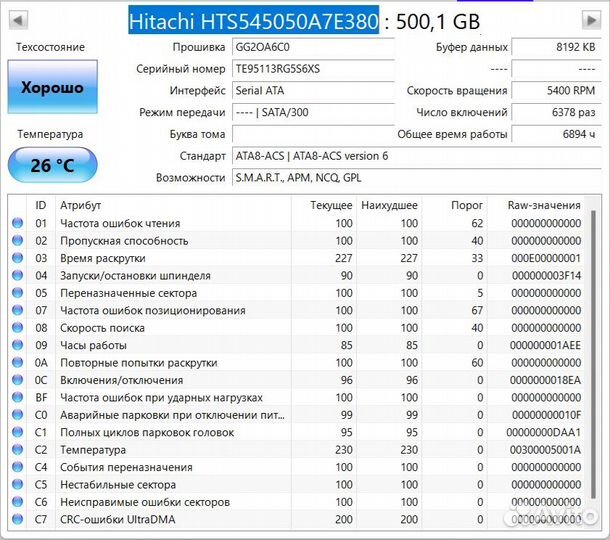The height and width of the screenshot is (540, 610).
Task: Click the status icon for CRC-ошибки UltraDMA
Action: (x=18, y=519)
